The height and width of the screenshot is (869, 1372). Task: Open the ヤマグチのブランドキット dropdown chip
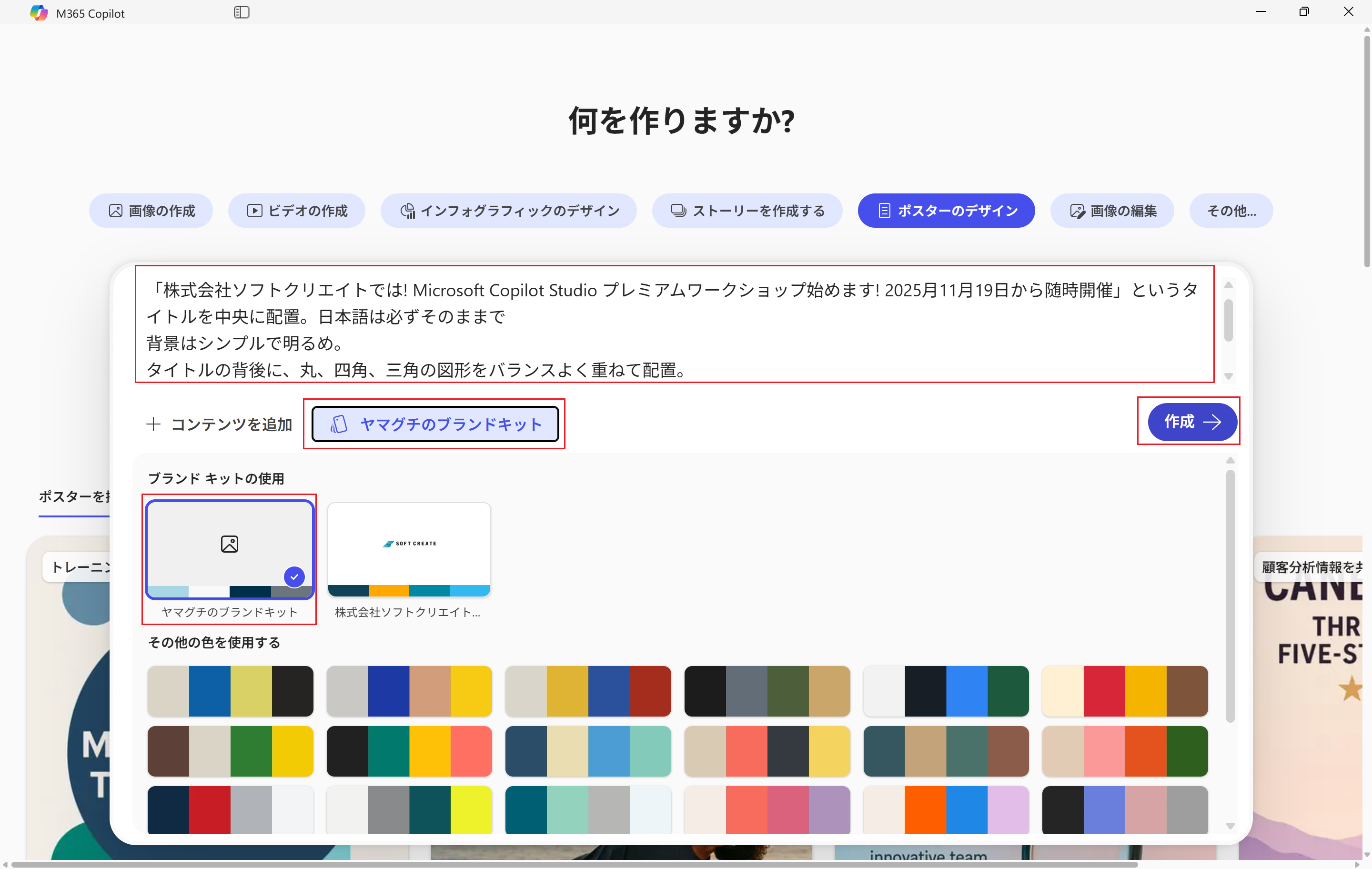434,424
